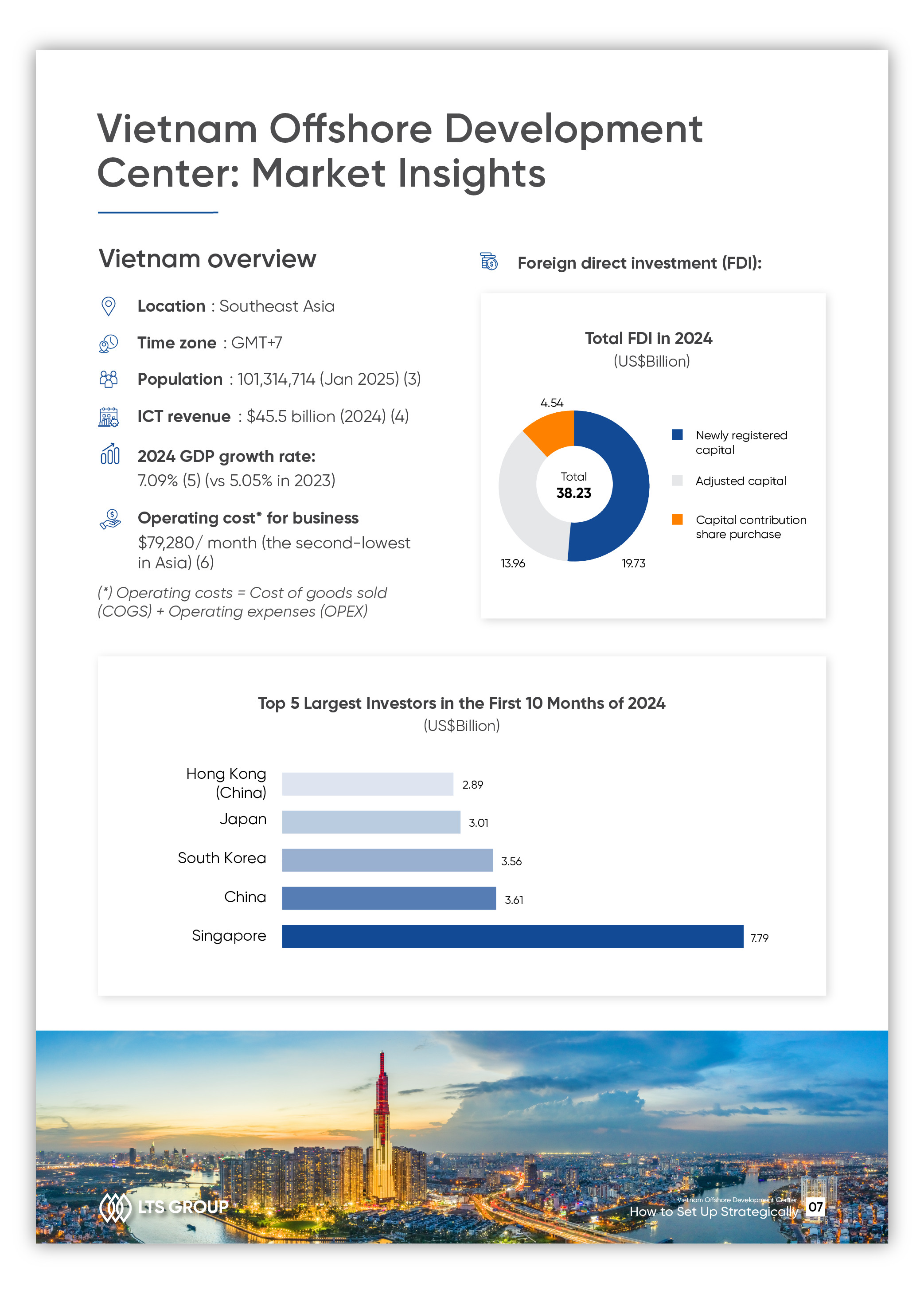
Task: Click the FDI coins icon
Action: pyautogui.click(x=489, y=261)
